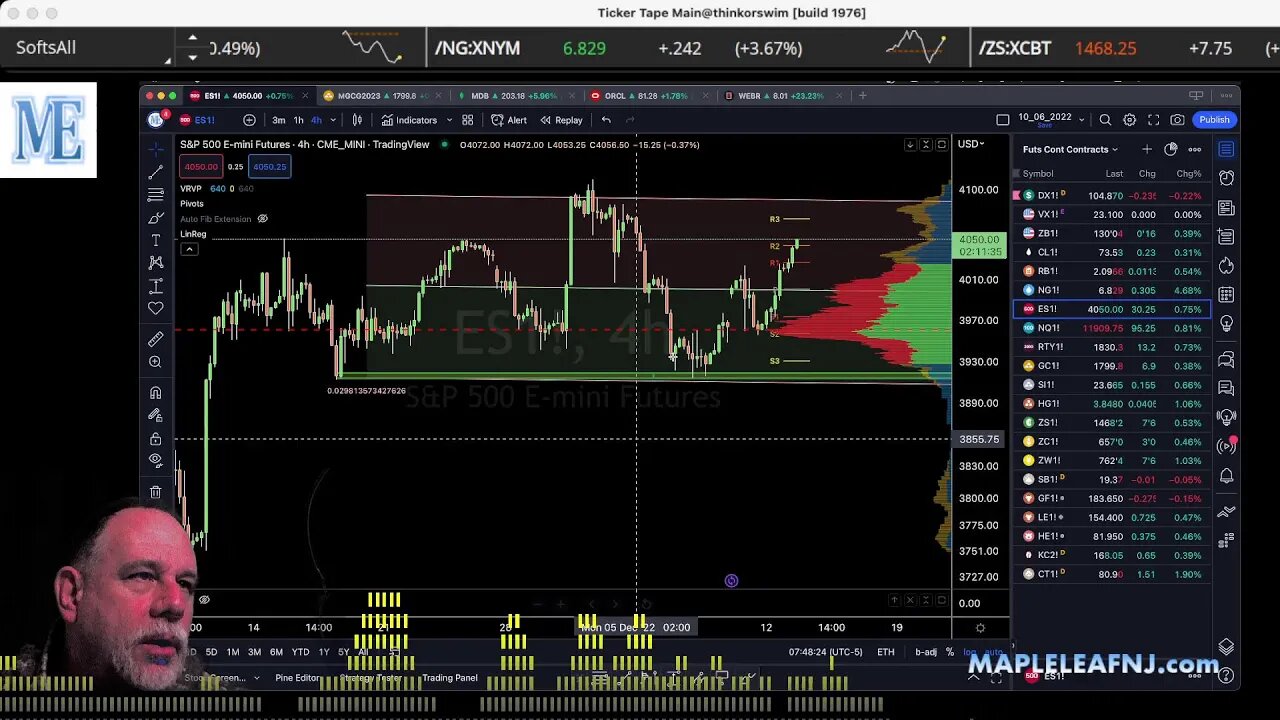
Task: Open the patterns drawing tools
Action: point(155,263)
